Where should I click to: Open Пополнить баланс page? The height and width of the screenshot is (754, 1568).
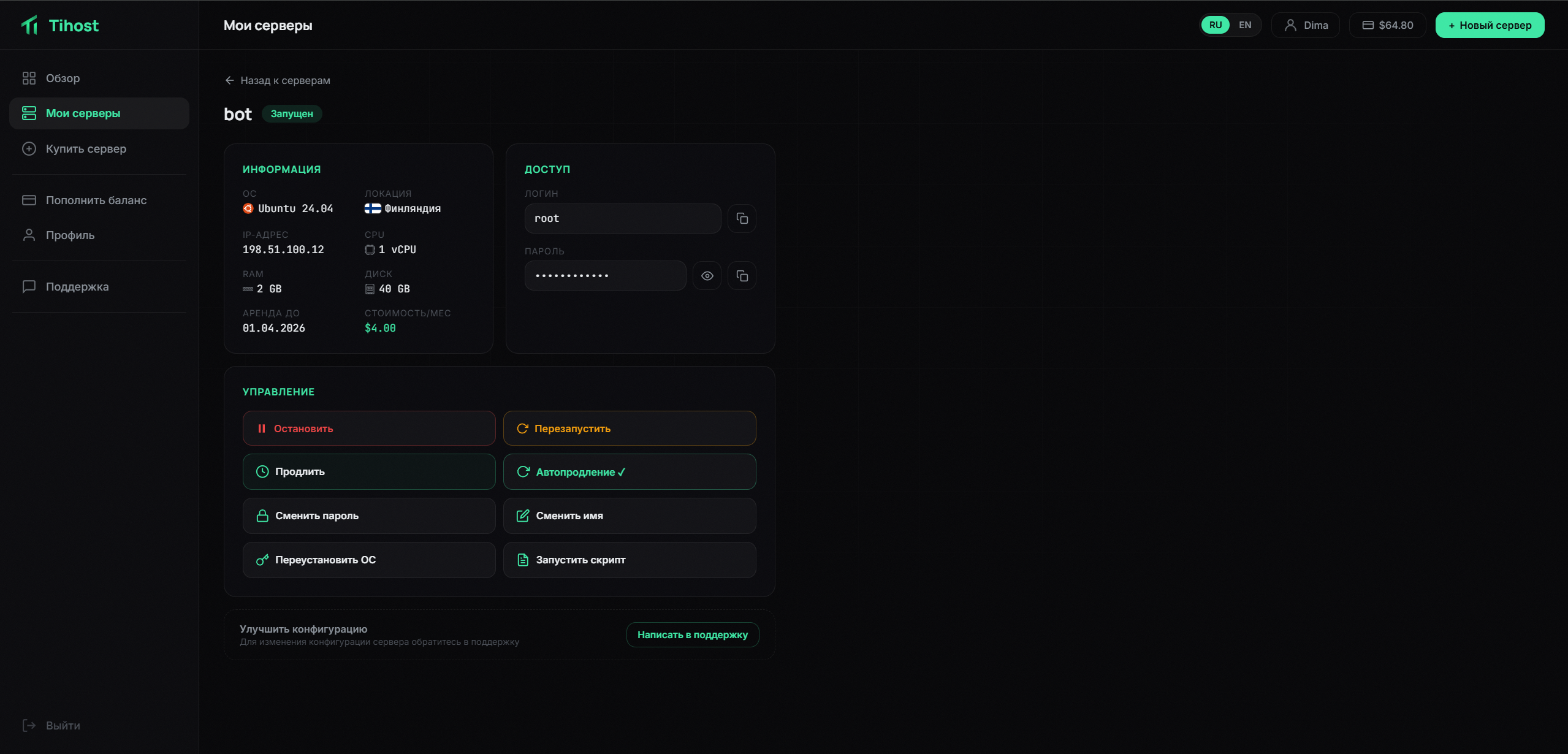click(x=99, y=200)
